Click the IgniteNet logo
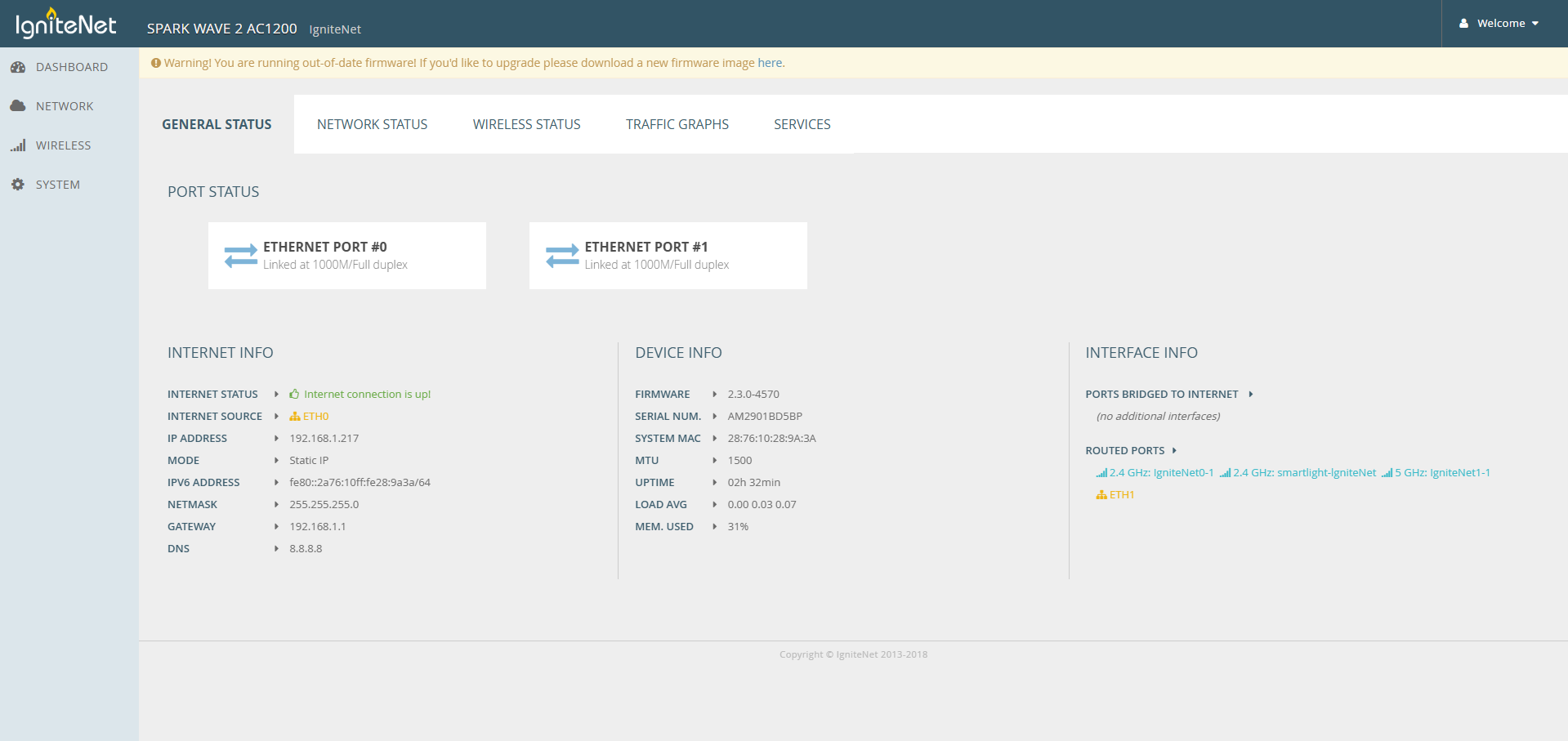The height and width of the screenshot is (741, 1568). coord(65,24)
